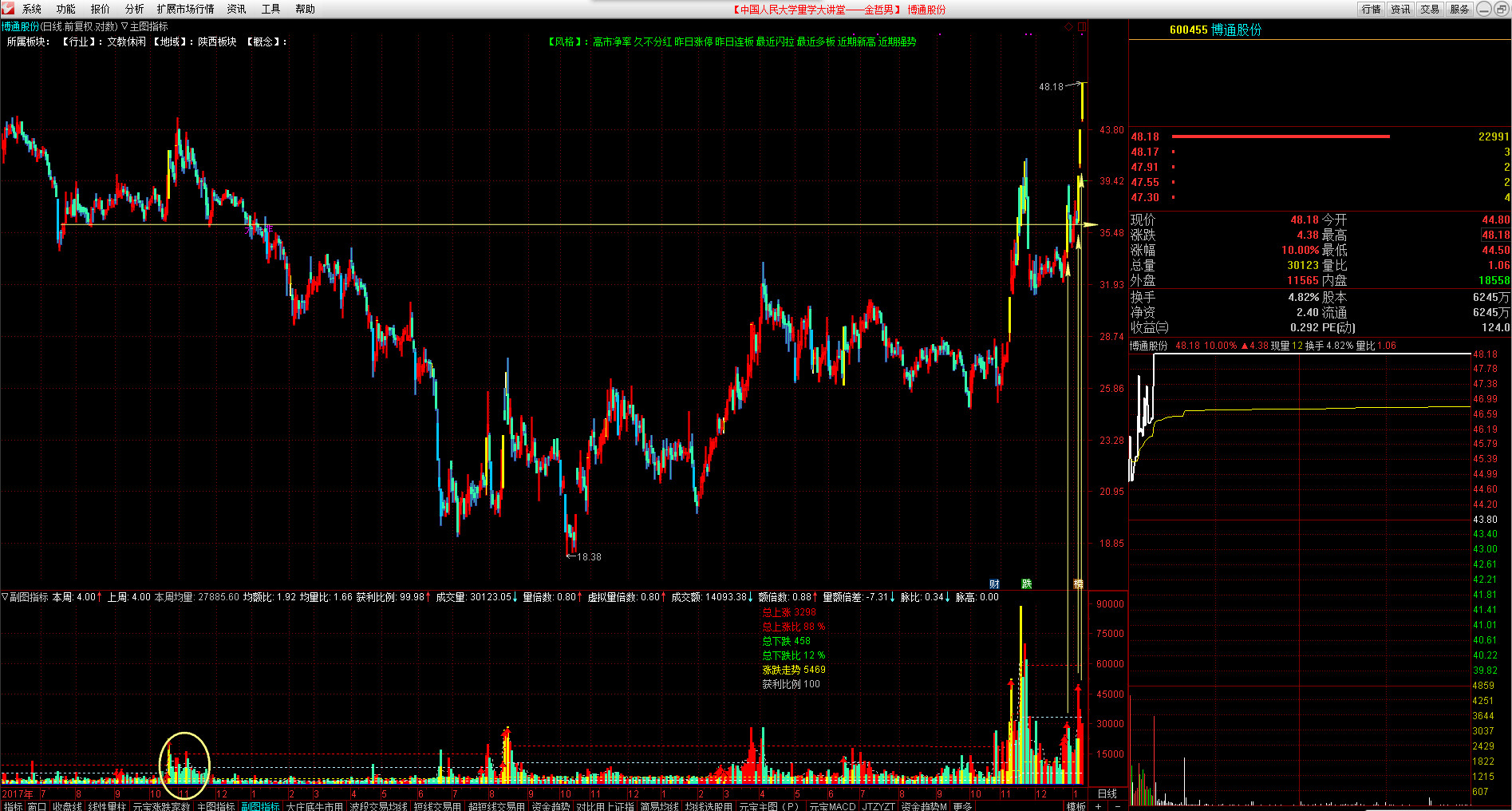Click the 文教休闲 industry link
The width and height of the screenshot is (1512, 811).
coord(127,42)
